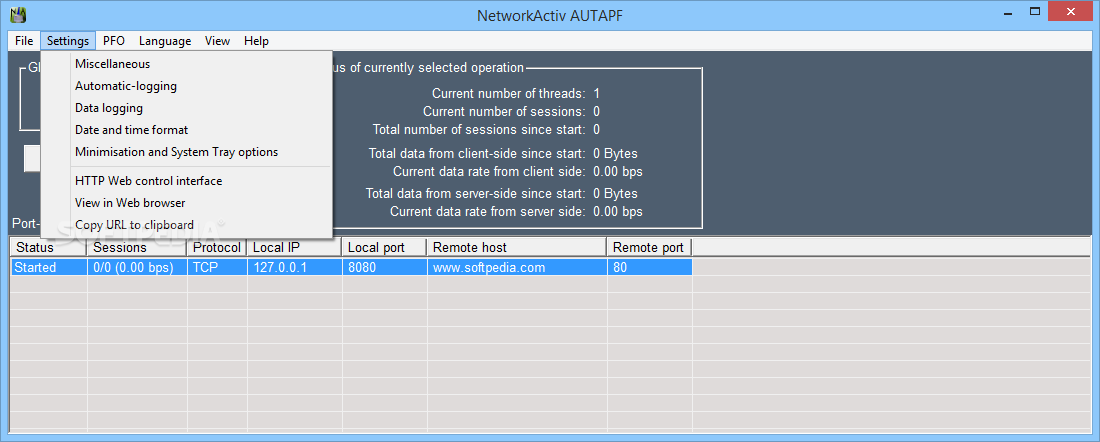Click the Remote port column header

(x=650, y=247)
